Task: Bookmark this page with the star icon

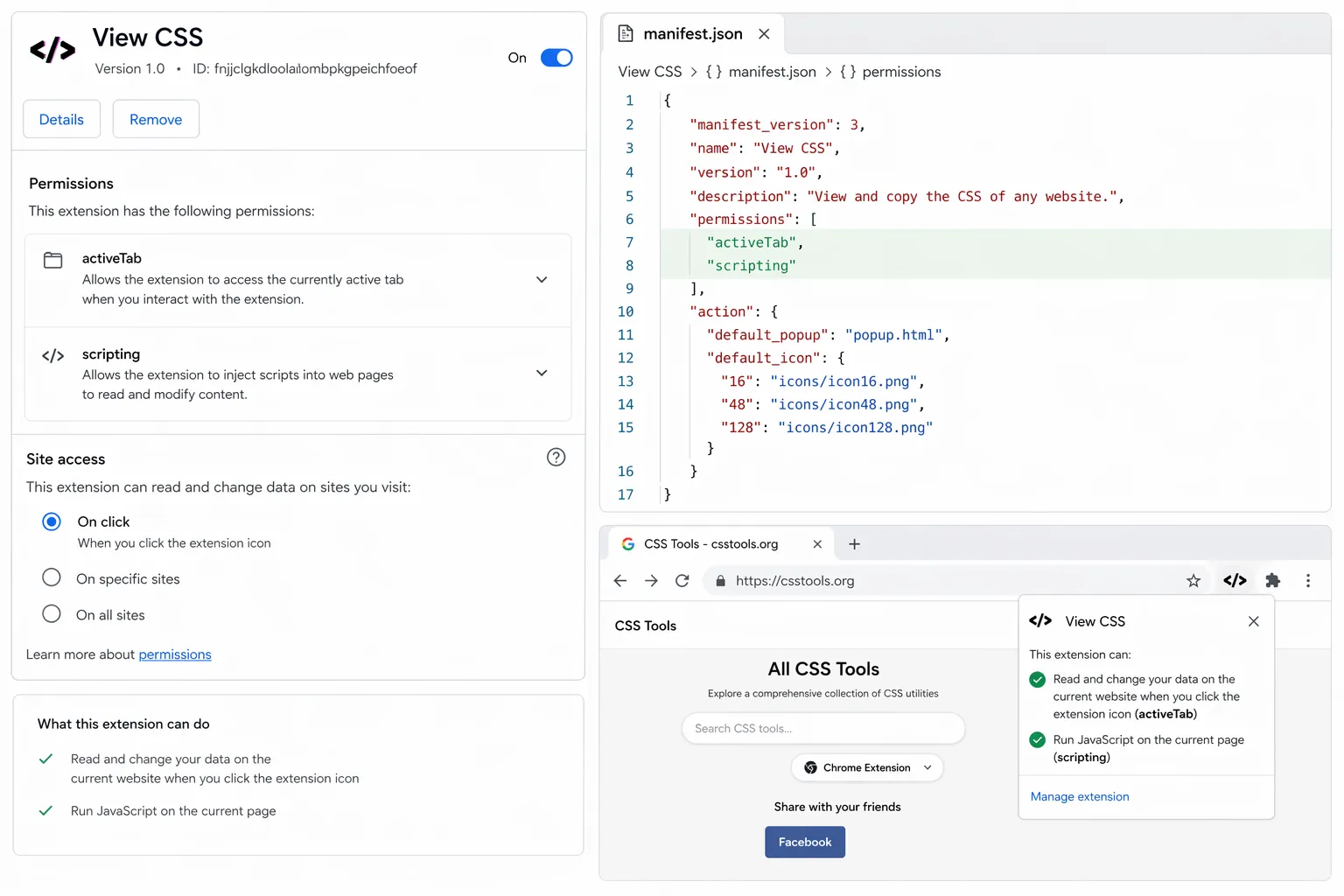Action: tap(1193, 581)
